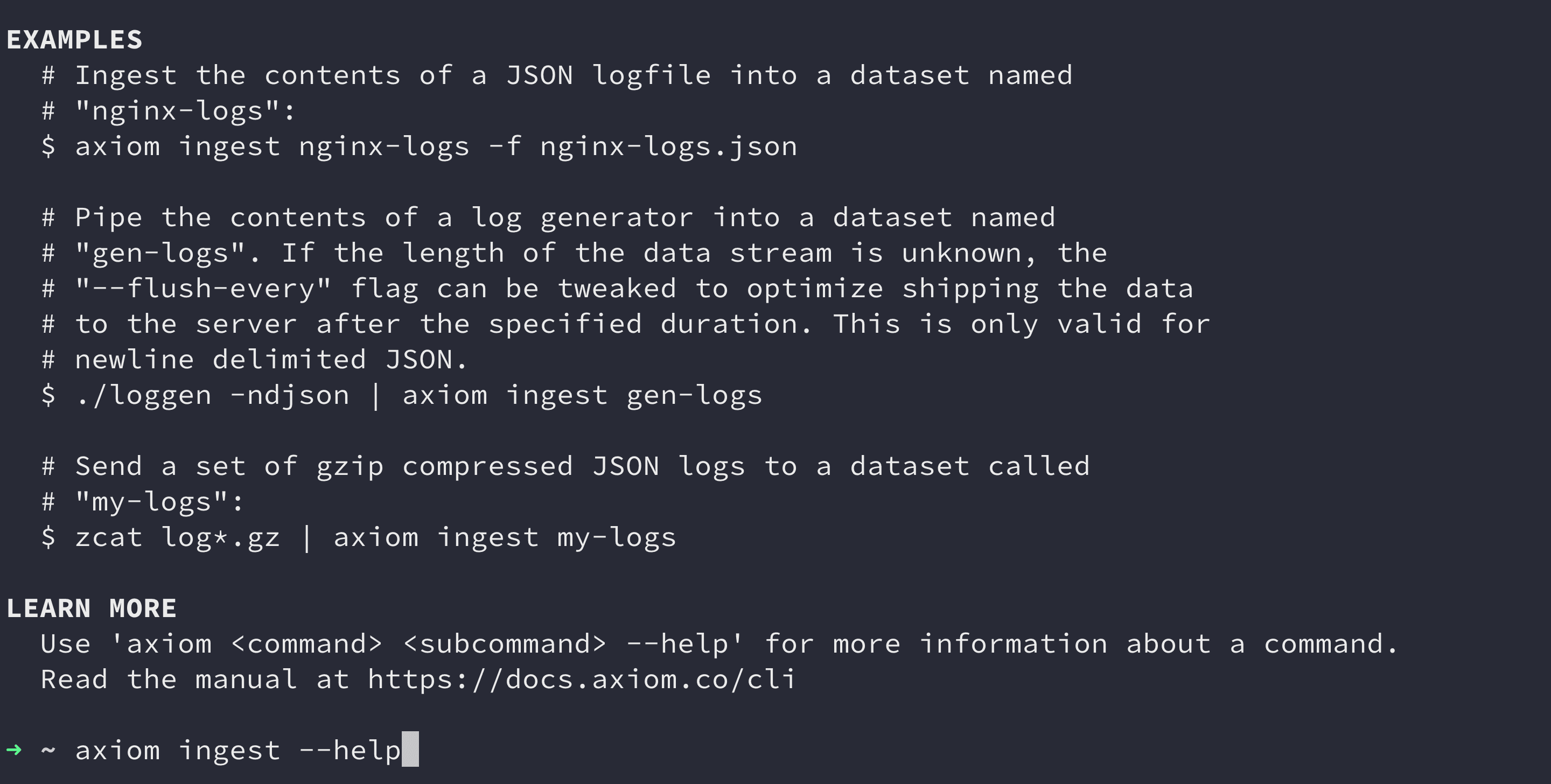Click the zcat log*.gz command line
The width and height of the screenshot is (1551, 784).
[359, 536]
